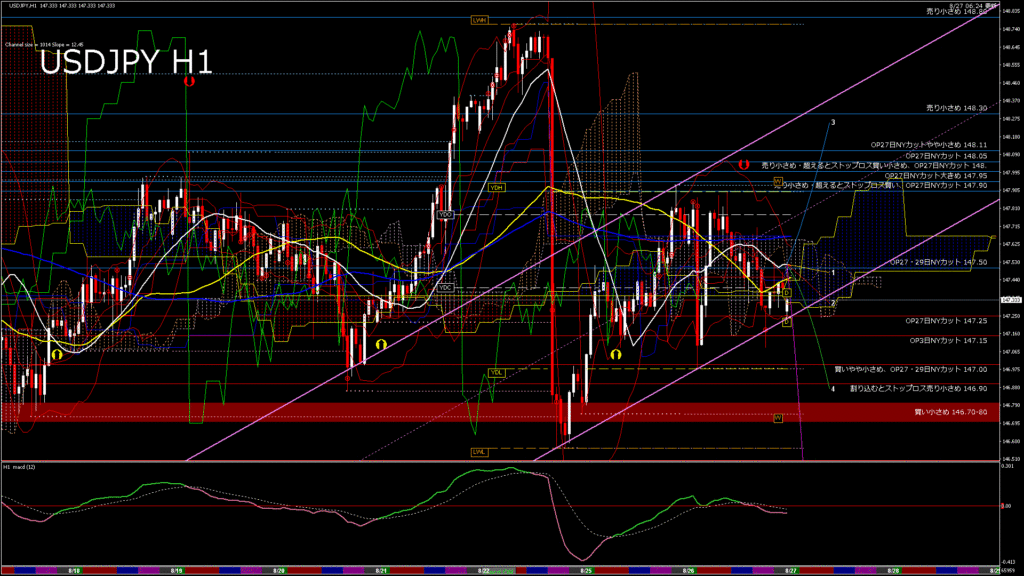Select the 売り小さめ 148.30 label
1024x576 pixels.
(957, 108)
